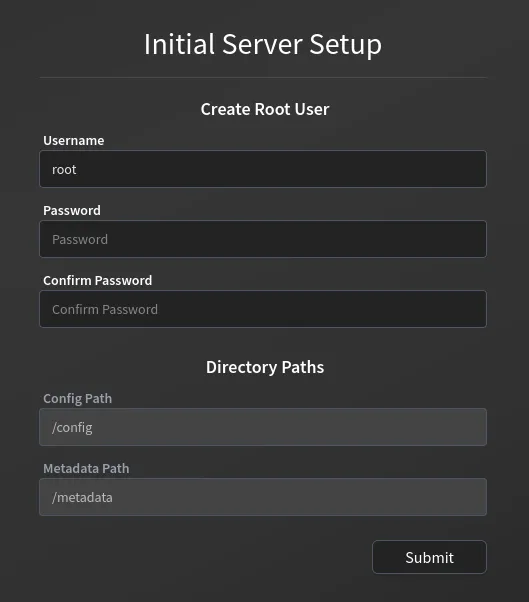Click the Password label above its field

(72, 210)
